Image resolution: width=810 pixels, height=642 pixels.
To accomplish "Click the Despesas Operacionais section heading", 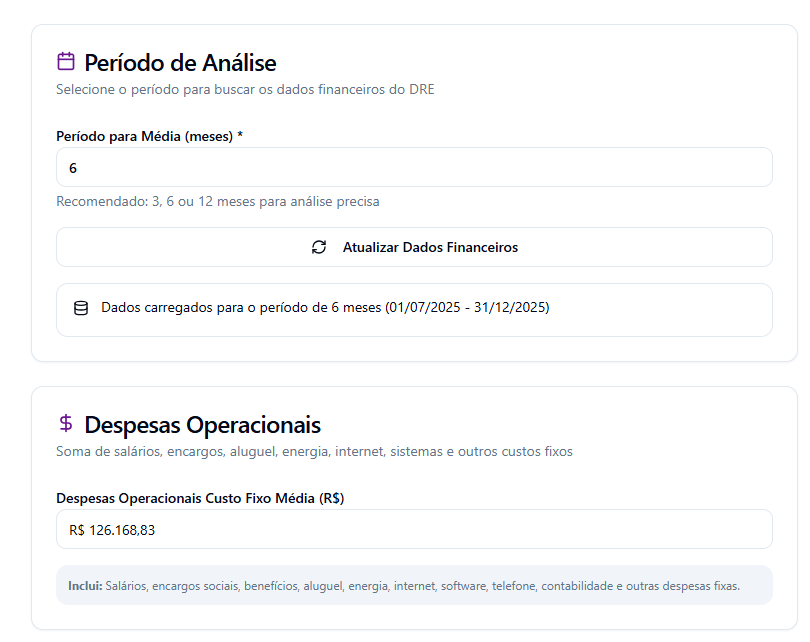I will tap(202, 425).
